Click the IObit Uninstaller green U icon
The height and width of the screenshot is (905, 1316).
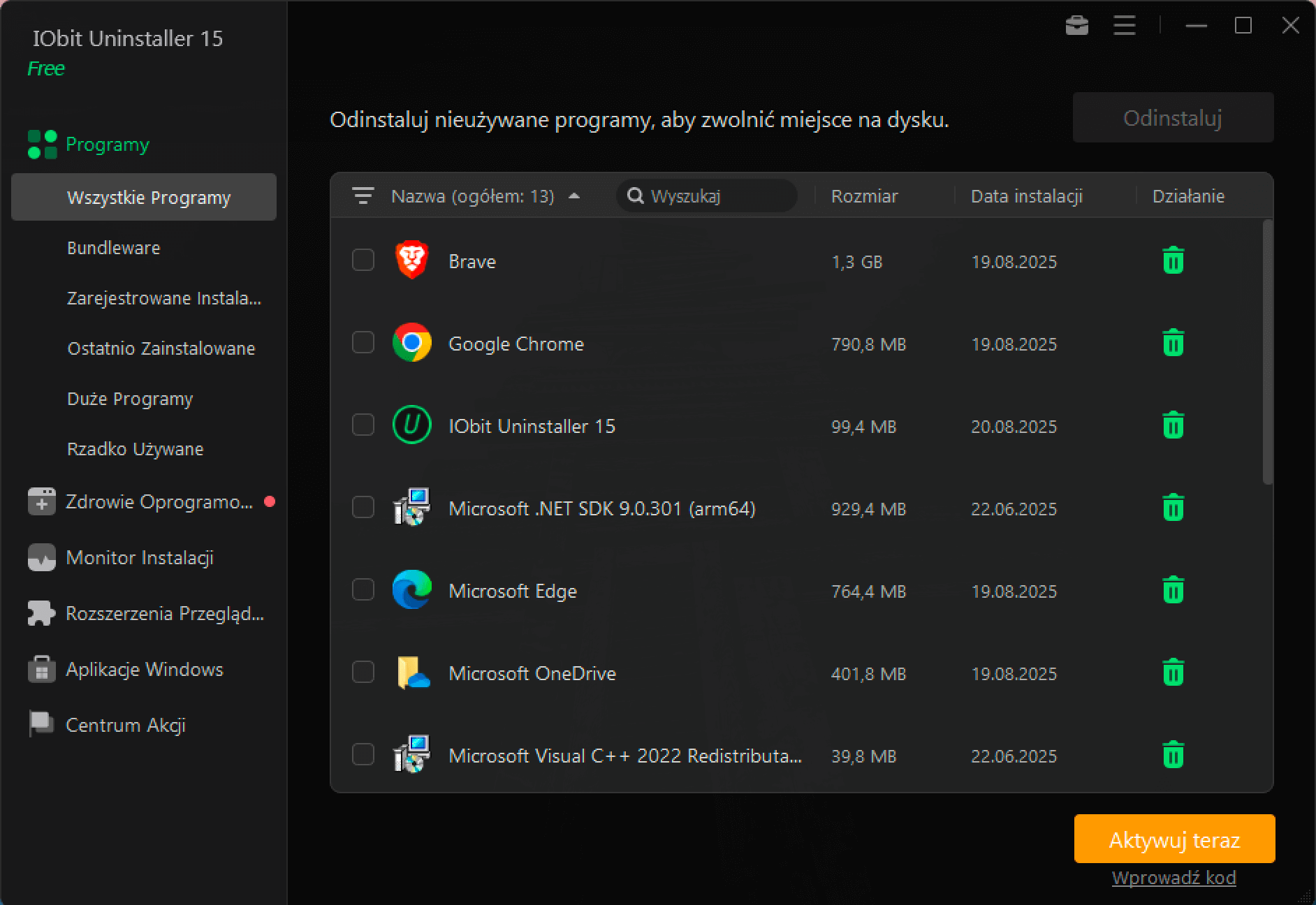411,425
